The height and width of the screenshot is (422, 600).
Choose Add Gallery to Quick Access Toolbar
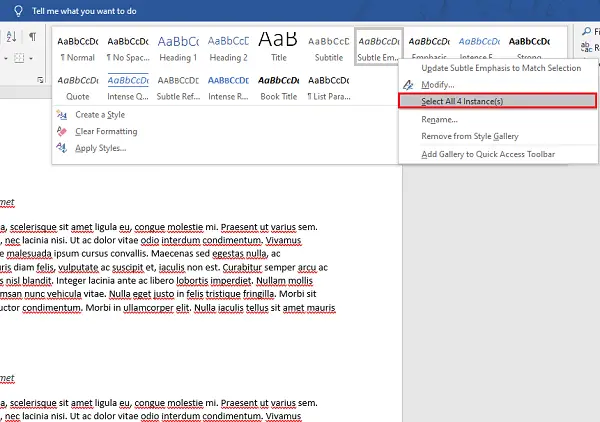point(488,154)
